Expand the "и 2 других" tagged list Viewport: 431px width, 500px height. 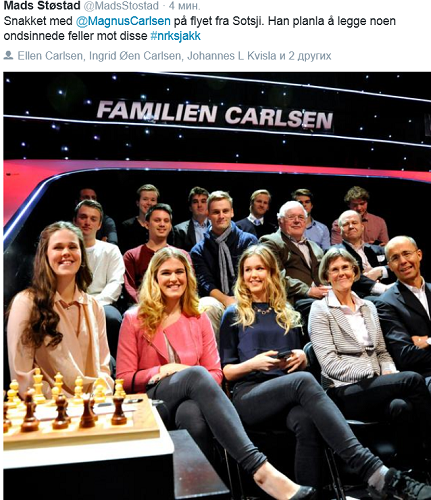pyautogui.click(x=306, y=56)
